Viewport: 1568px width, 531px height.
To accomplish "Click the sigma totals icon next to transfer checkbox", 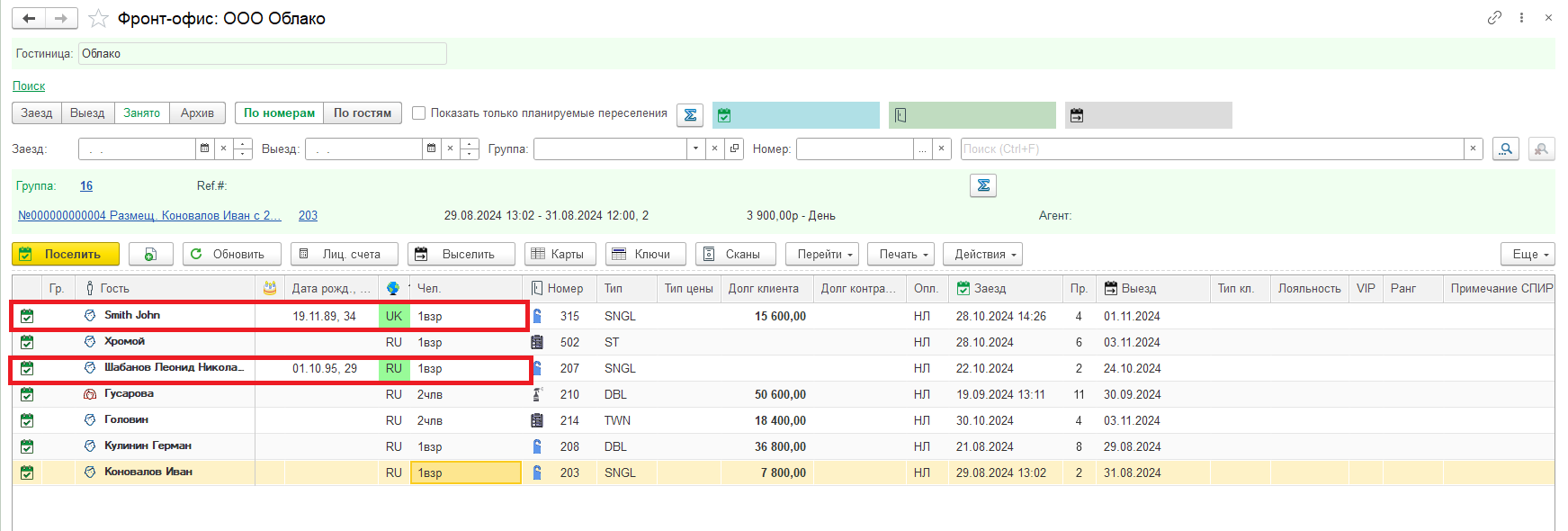I will tap(690, 115).
